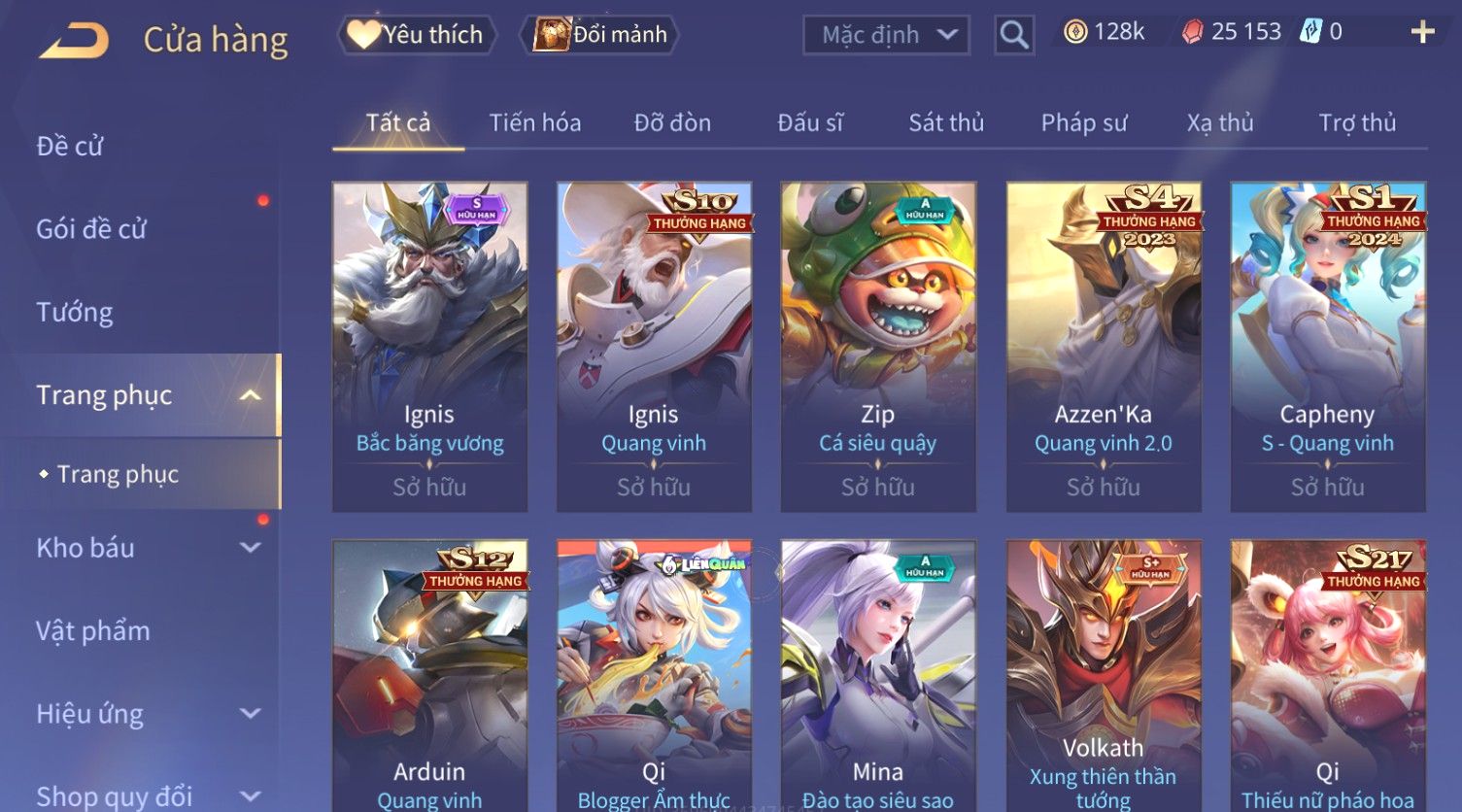Expand the Kho báu sidebar section
The image size is (1462, 812).
pyautogui.click(x=251, y=548)
